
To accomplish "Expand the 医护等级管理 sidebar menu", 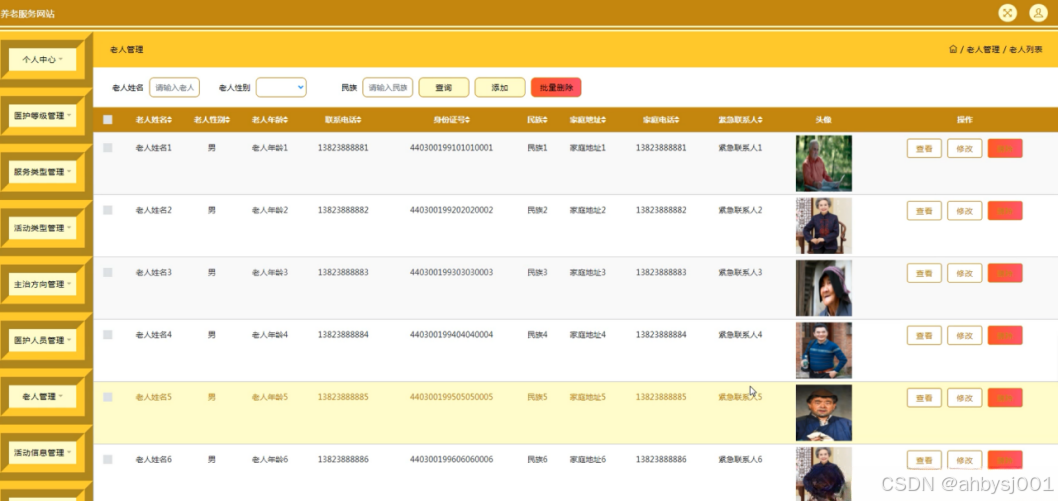I will pos(43,115).
